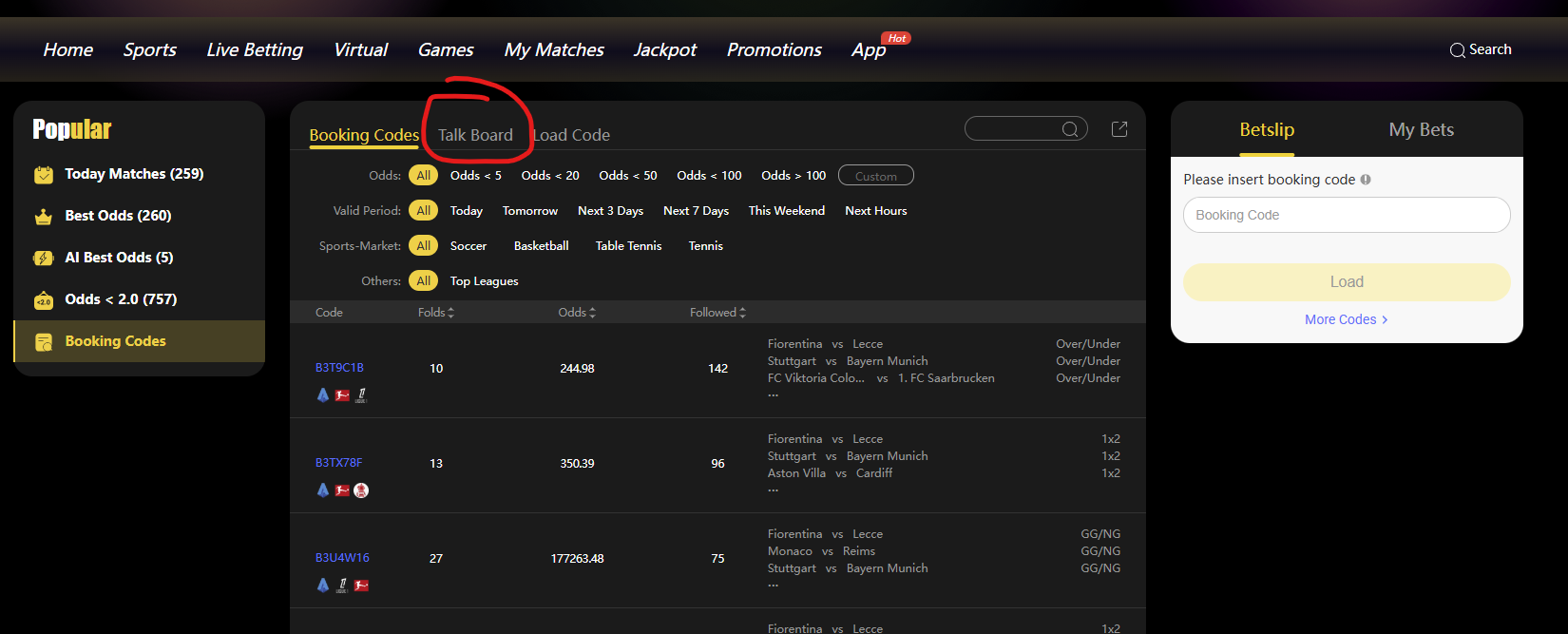Click the Odds < 2.0 sidebar icon
Screen dimensions: 1568x634
coord(44,300)
